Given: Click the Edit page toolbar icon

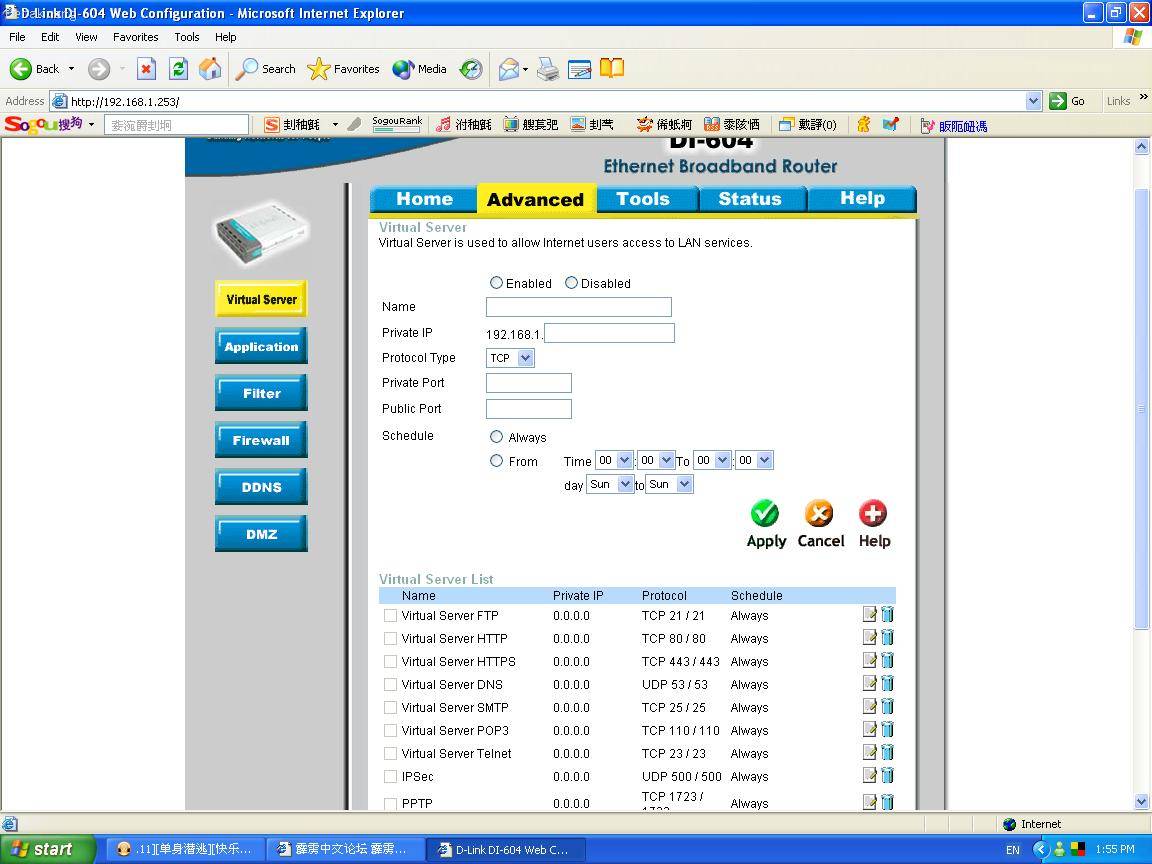Looking at the screenshot, I should click(x=580, y=69).
